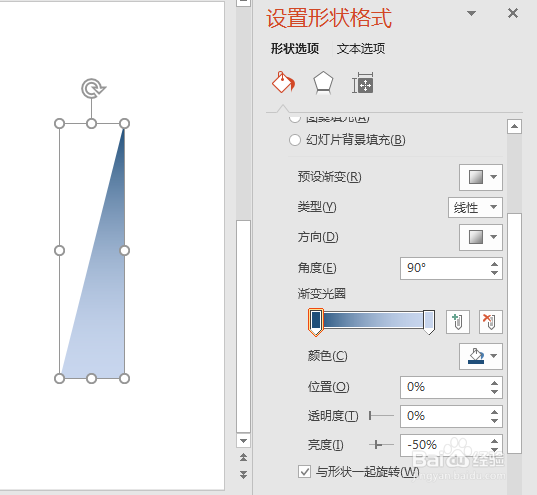Click the add gradient stop button
The width and height of the screenshot is (537, 495).
click(x=458, y=322)
